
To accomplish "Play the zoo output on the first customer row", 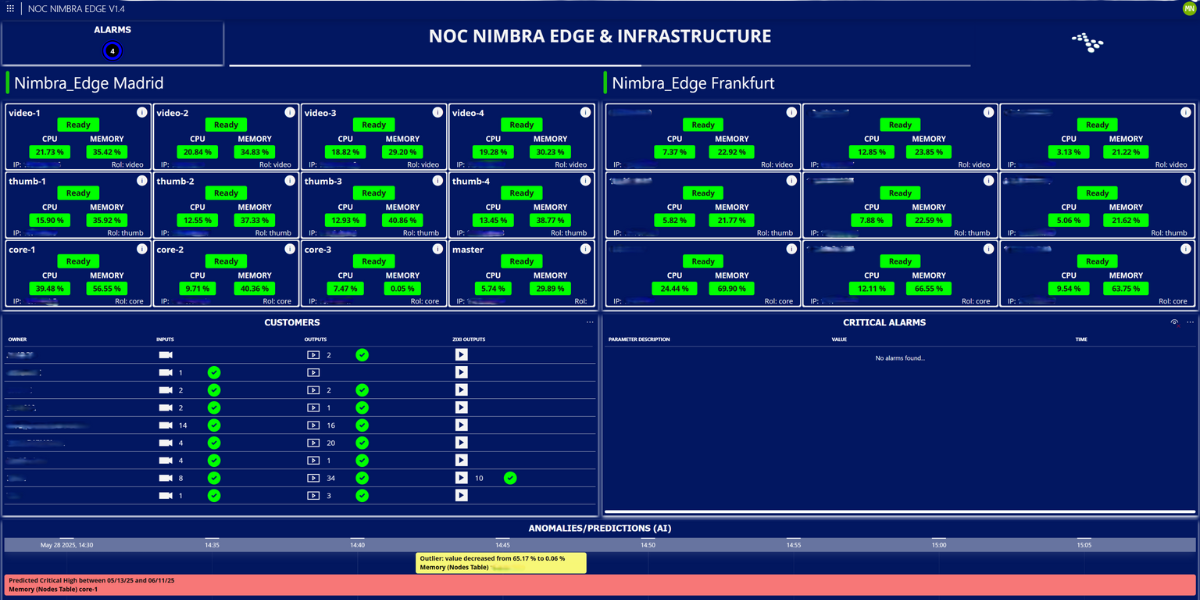I will (x=461, y=354).
